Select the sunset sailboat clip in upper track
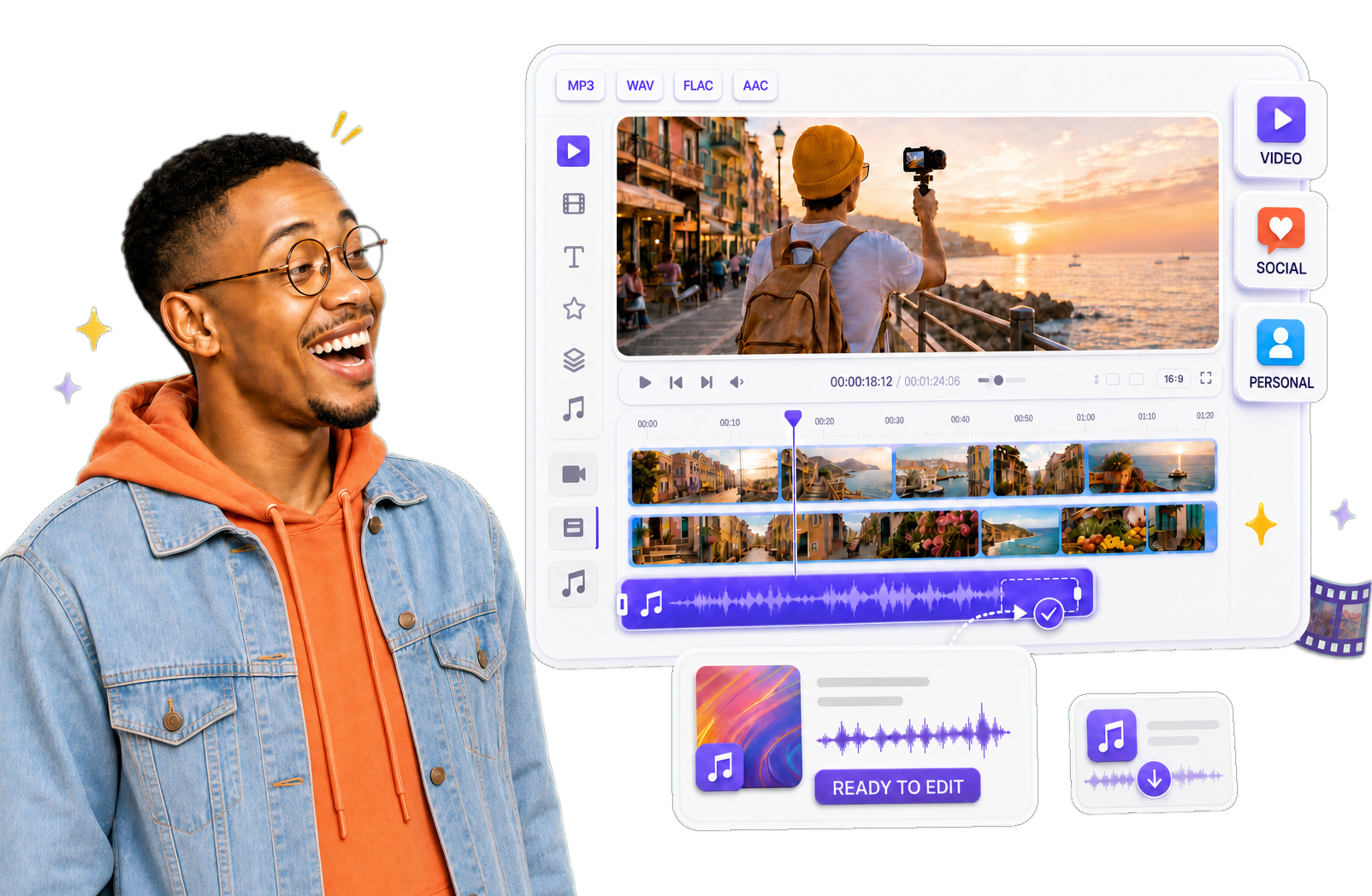This screenshot has height=896, width=1372. tap(1151, 469)
